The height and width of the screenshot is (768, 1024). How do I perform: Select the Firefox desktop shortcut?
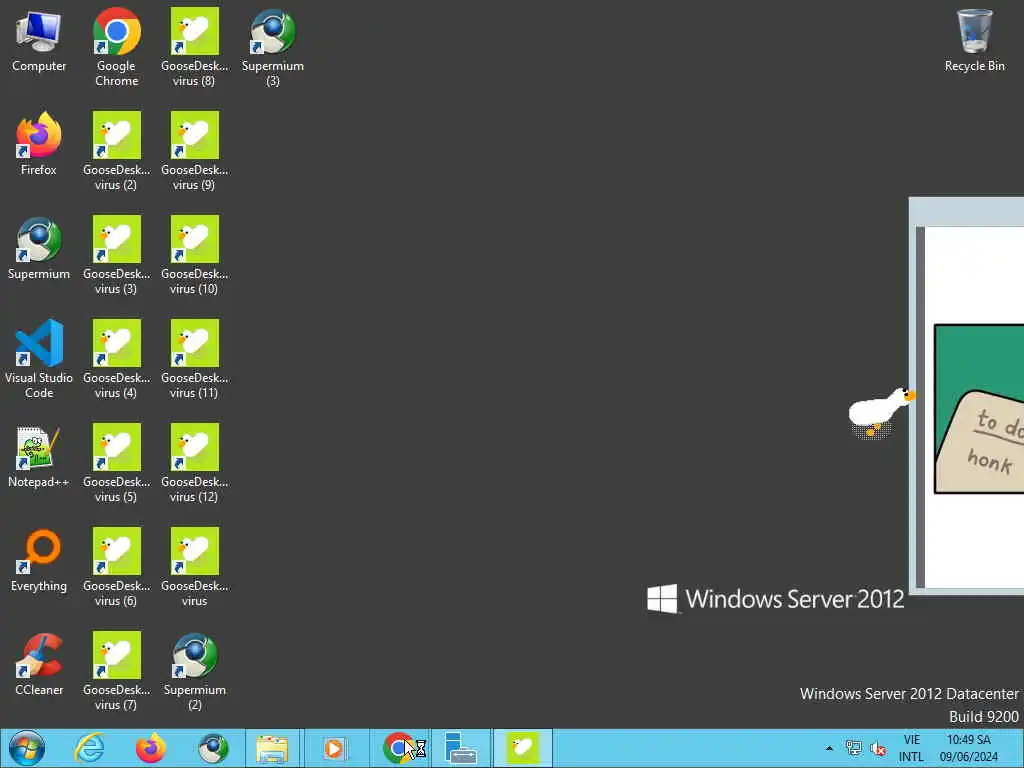pyautogui.click(x=39, y=144)
